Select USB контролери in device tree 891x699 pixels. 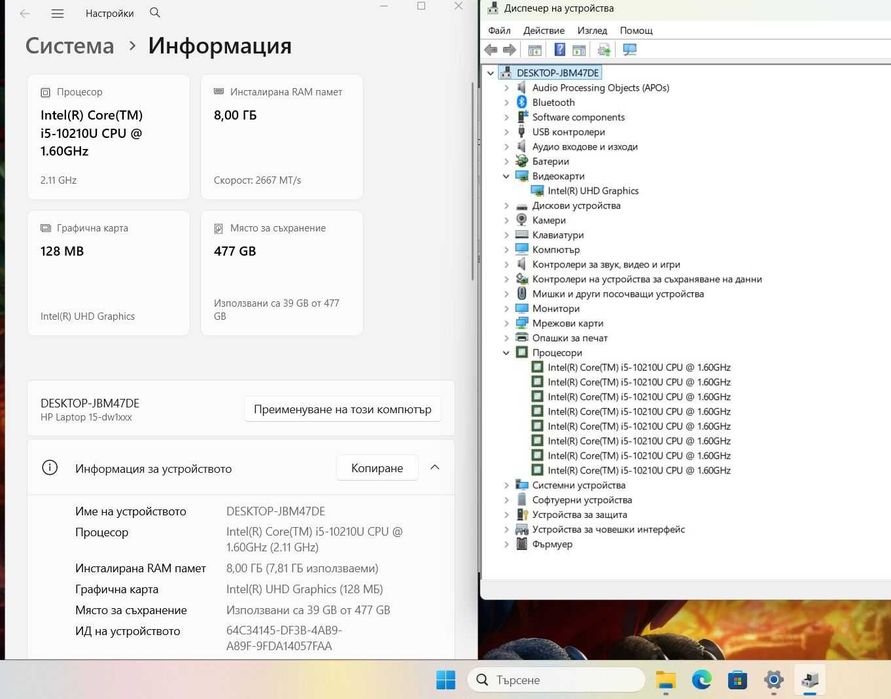(568, 132)
